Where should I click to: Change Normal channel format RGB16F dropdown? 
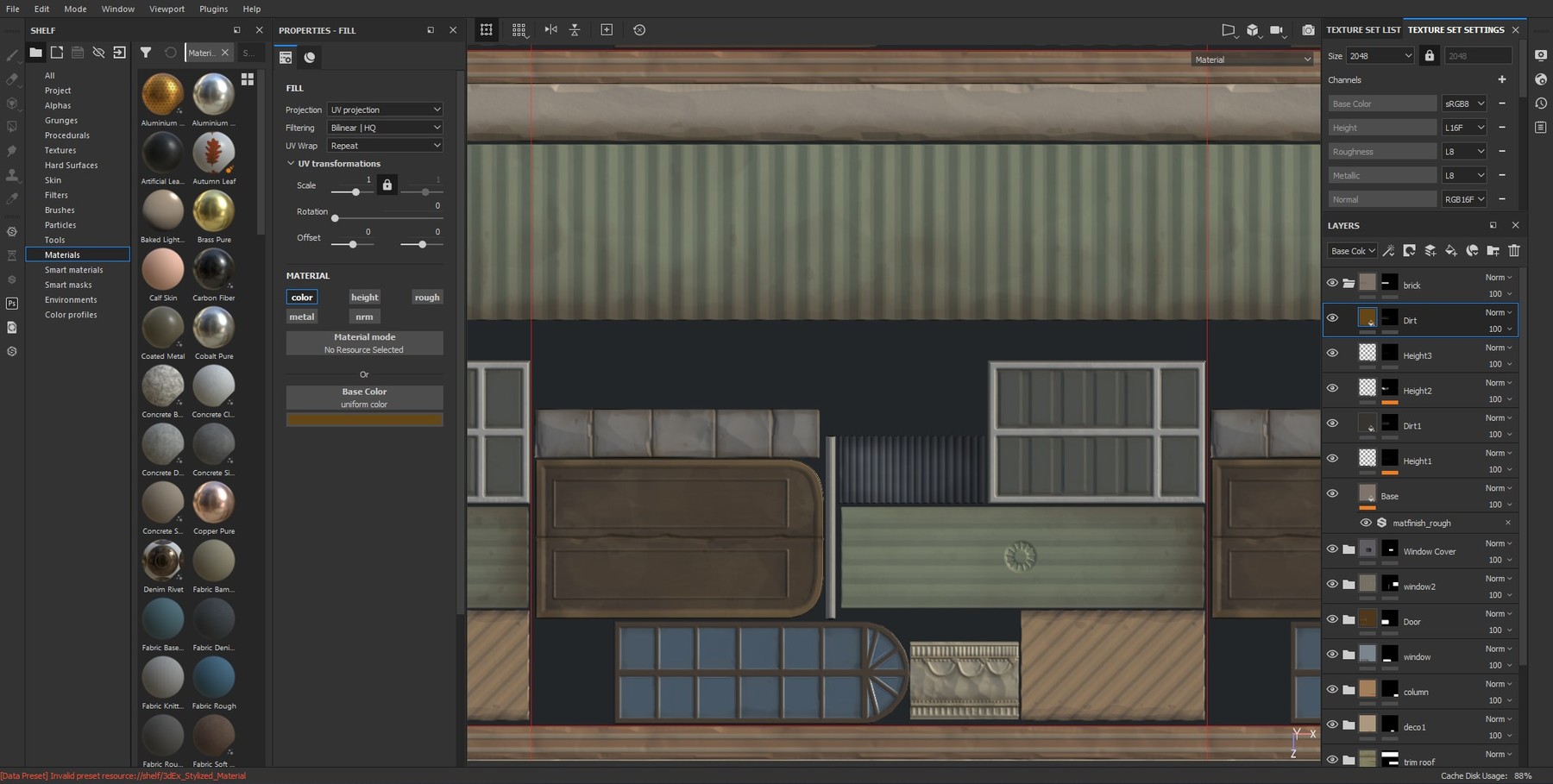(x=1464, y=199)
